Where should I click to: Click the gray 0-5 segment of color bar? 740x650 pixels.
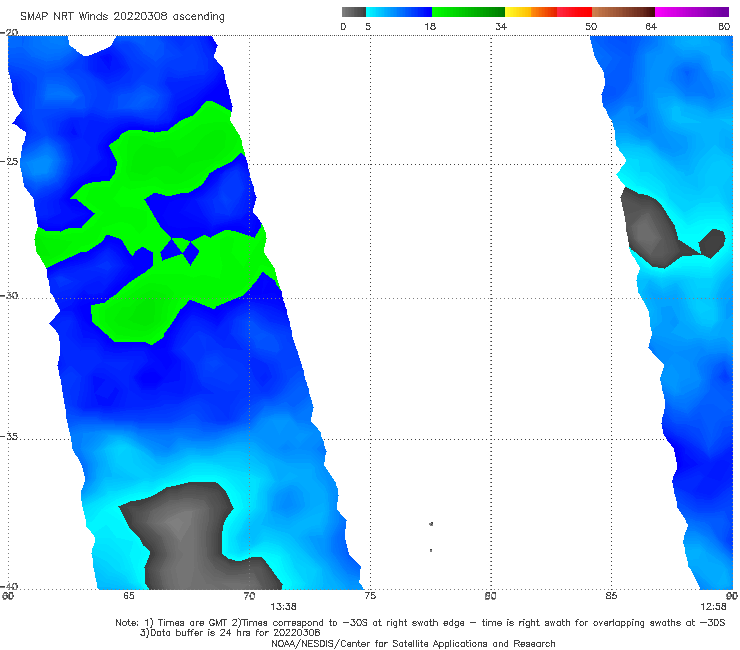pyautogui.click(x=354, y=12)
